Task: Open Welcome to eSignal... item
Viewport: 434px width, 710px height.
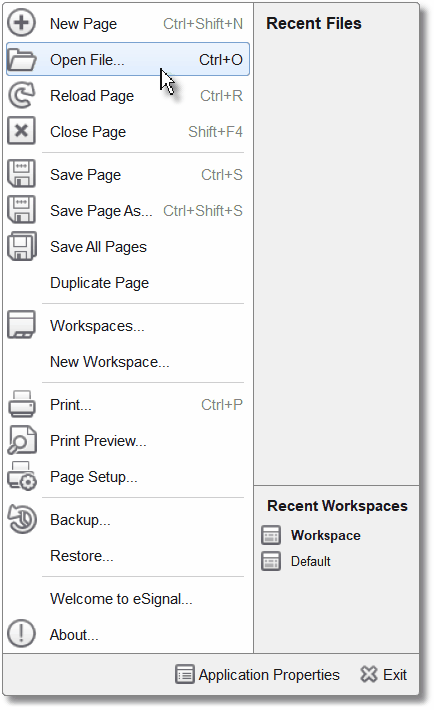Action: click(x=128, y=599)
